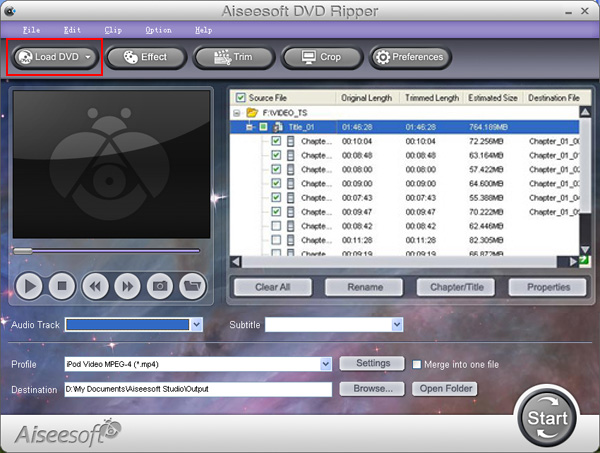Open the Option menu
This screenshot has height=453, width=600.
point(158,30)
